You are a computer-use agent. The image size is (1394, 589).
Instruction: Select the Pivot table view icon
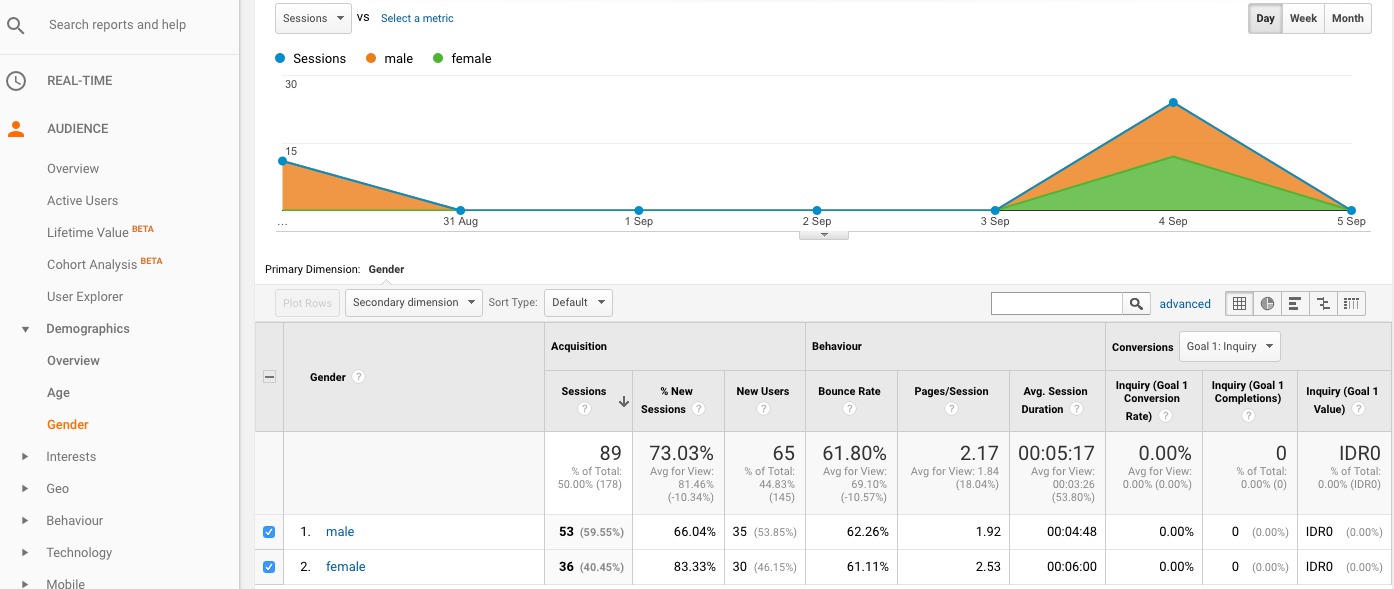click(x=1351, y=304)
